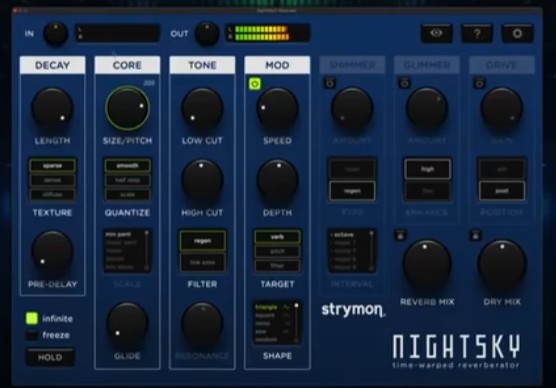Set Glimmer Enhance to low
Image resolution: width=556 pixels, height=388 pixels.
[x=427, y=191]
